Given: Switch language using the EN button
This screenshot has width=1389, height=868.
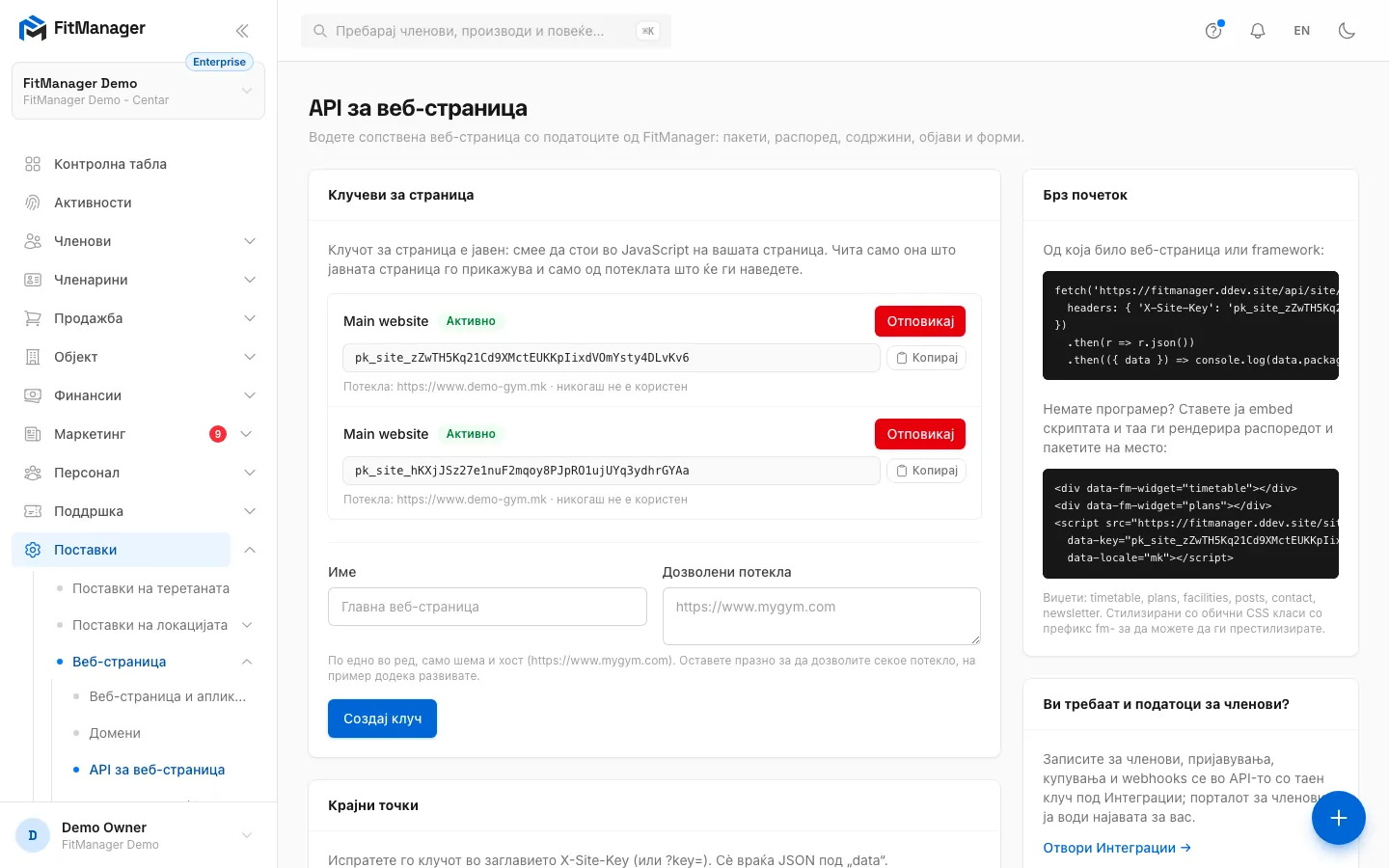Looking at the screenshot, I should point(1302,31).
